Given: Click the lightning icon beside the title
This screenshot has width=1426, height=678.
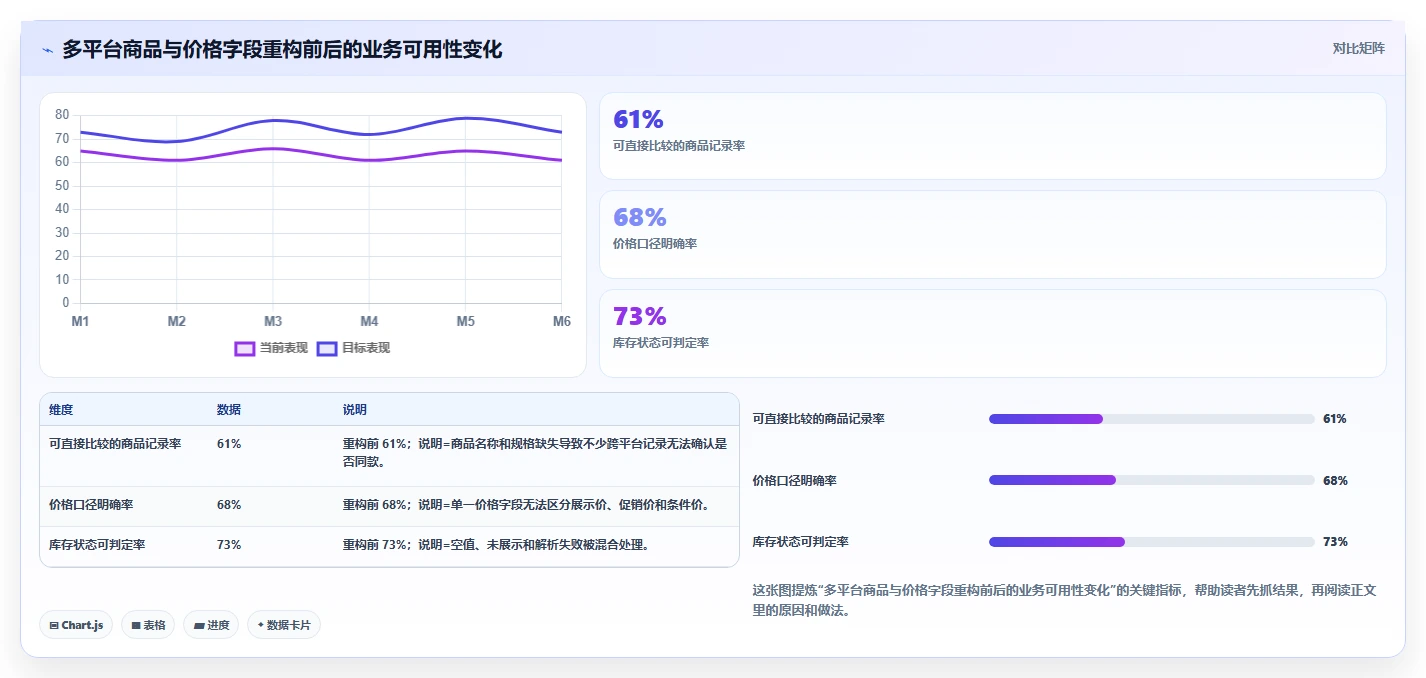Looking at the screenshot, I should pyautogui.click(x=47, y=50).
